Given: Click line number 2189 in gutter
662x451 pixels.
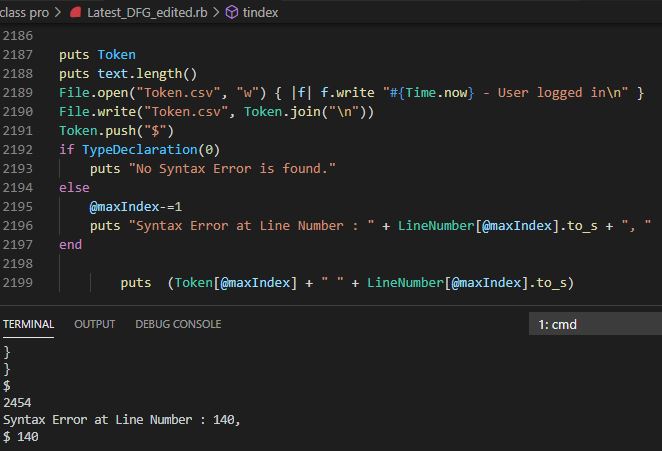Looking at the screenshot, I should [18, 92].
